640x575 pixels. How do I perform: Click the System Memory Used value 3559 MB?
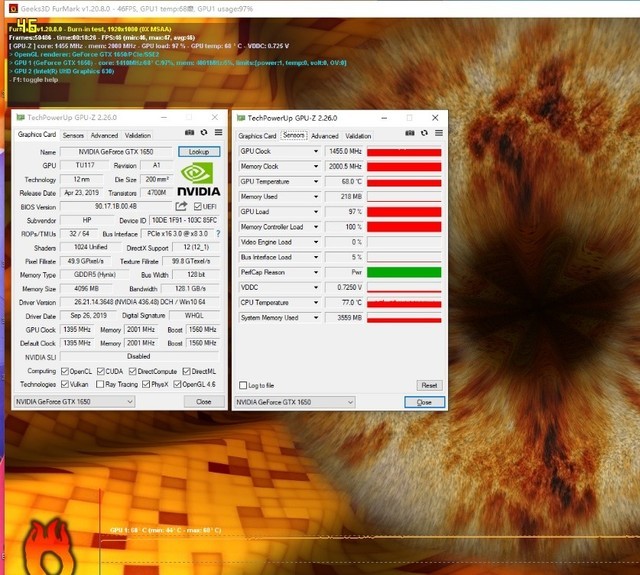tap(344, 317)
